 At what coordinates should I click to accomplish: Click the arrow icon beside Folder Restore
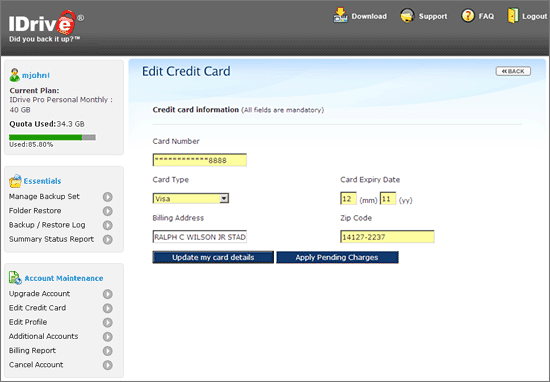pos(108,211)
